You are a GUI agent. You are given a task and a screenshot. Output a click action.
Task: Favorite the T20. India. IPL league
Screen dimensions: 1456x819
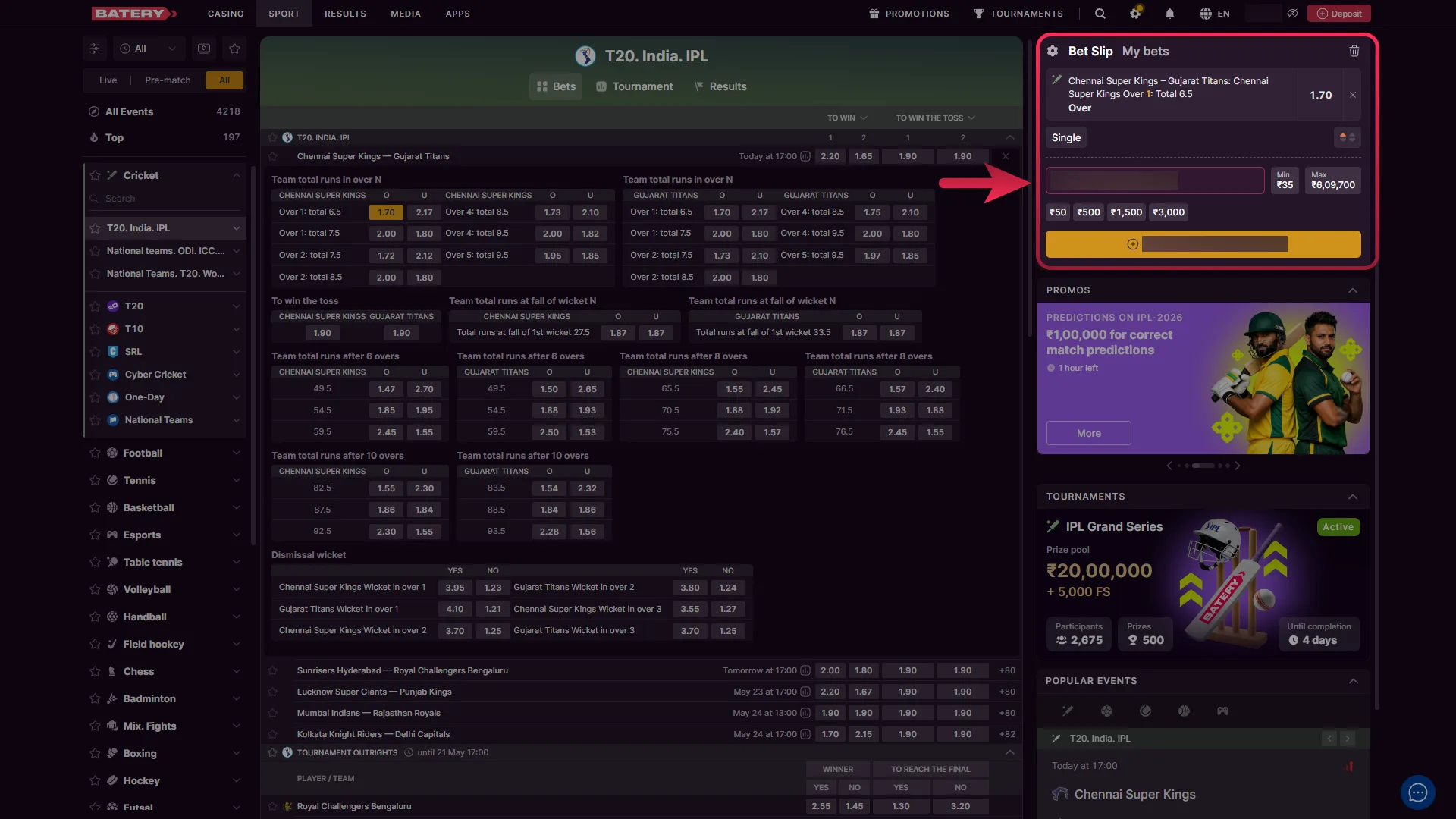point(95,227)
